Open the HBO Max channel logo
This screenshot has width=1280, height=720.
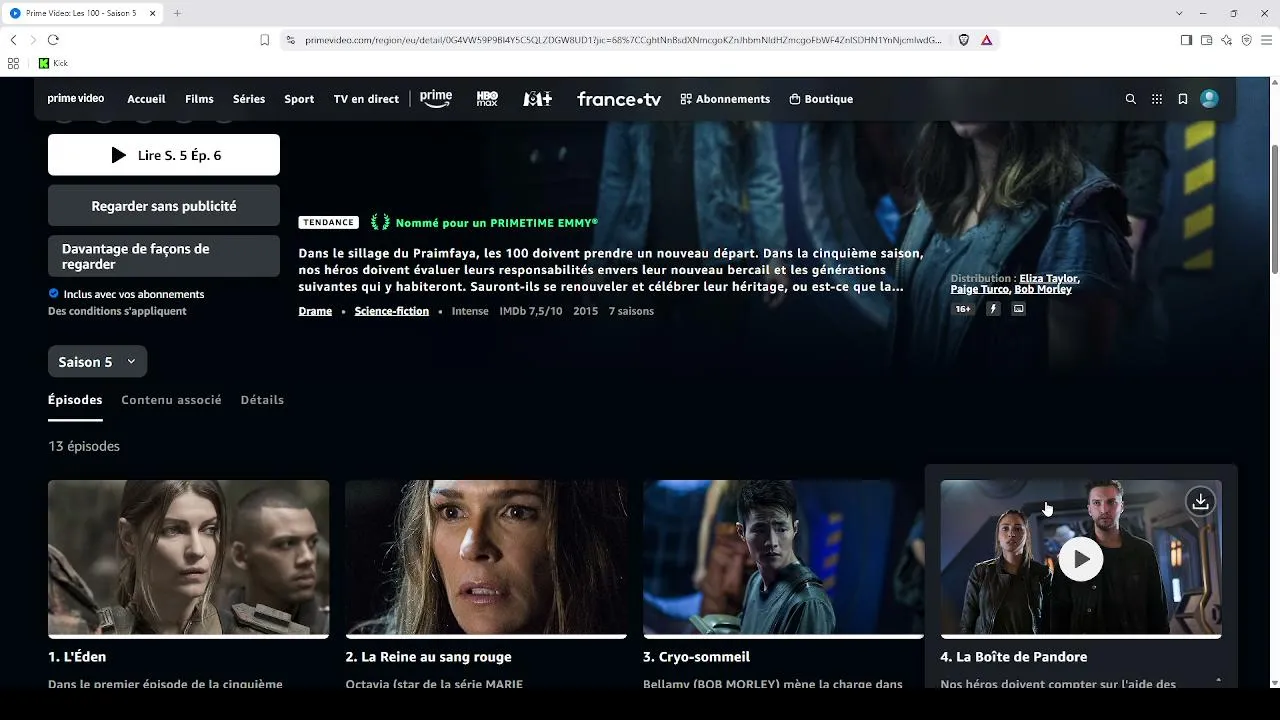point(487,99)
